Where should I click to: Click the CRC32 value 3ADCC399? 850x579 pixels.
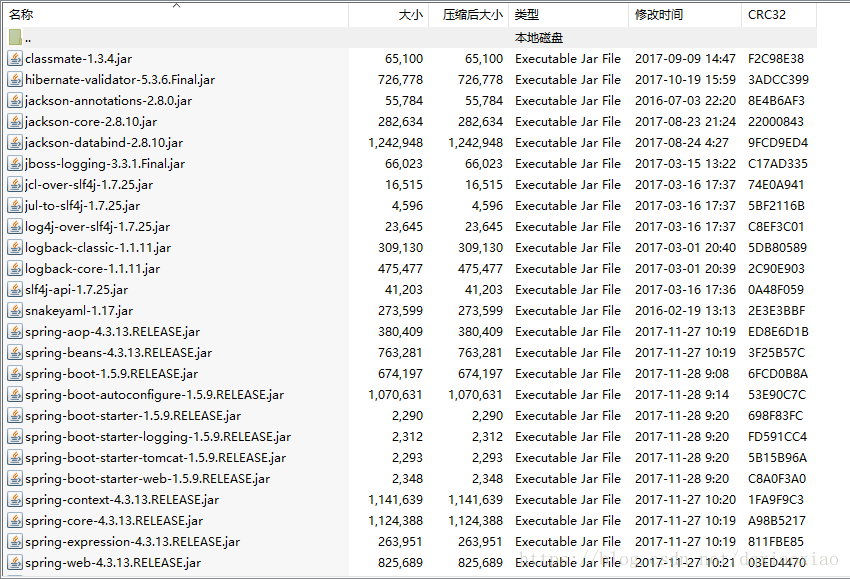778,80
